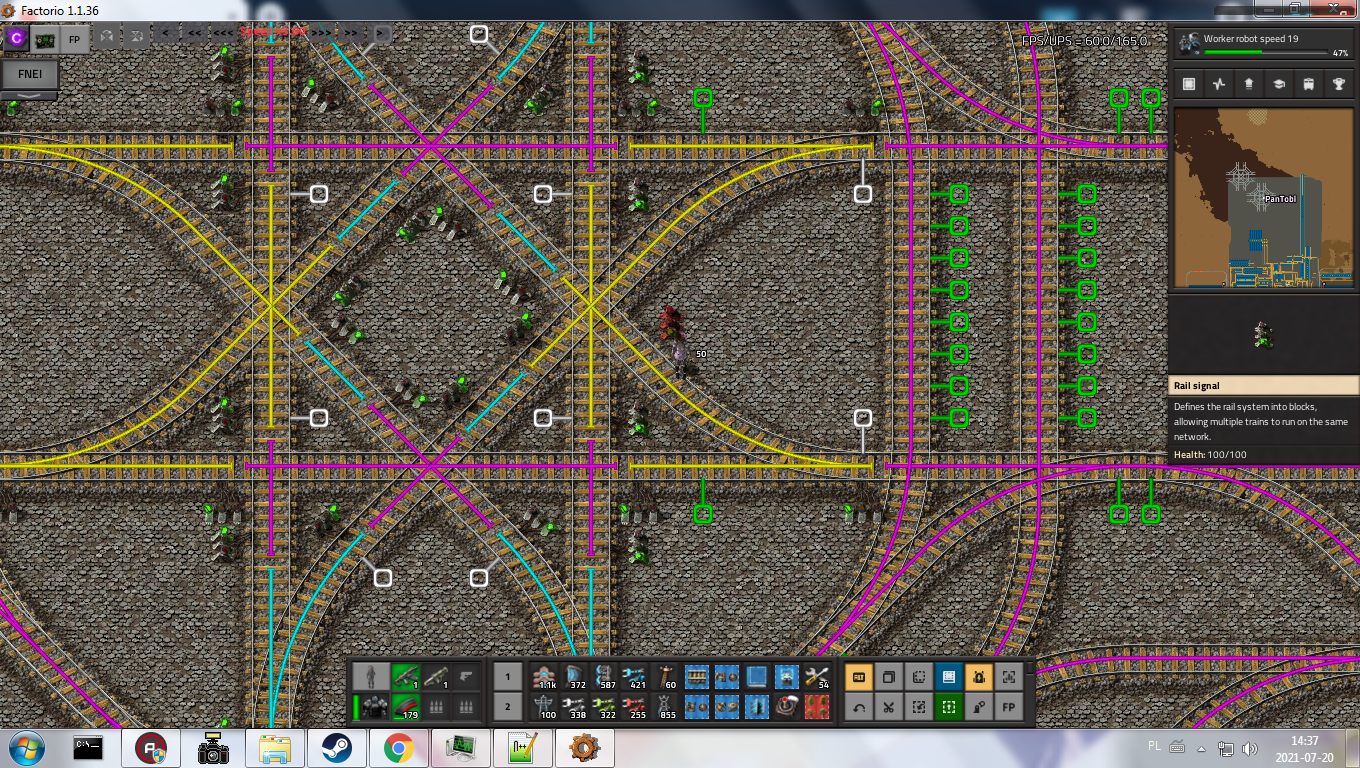Select quickbar item with count 372
Viewport: 1360px width, 768px height.
576,677
